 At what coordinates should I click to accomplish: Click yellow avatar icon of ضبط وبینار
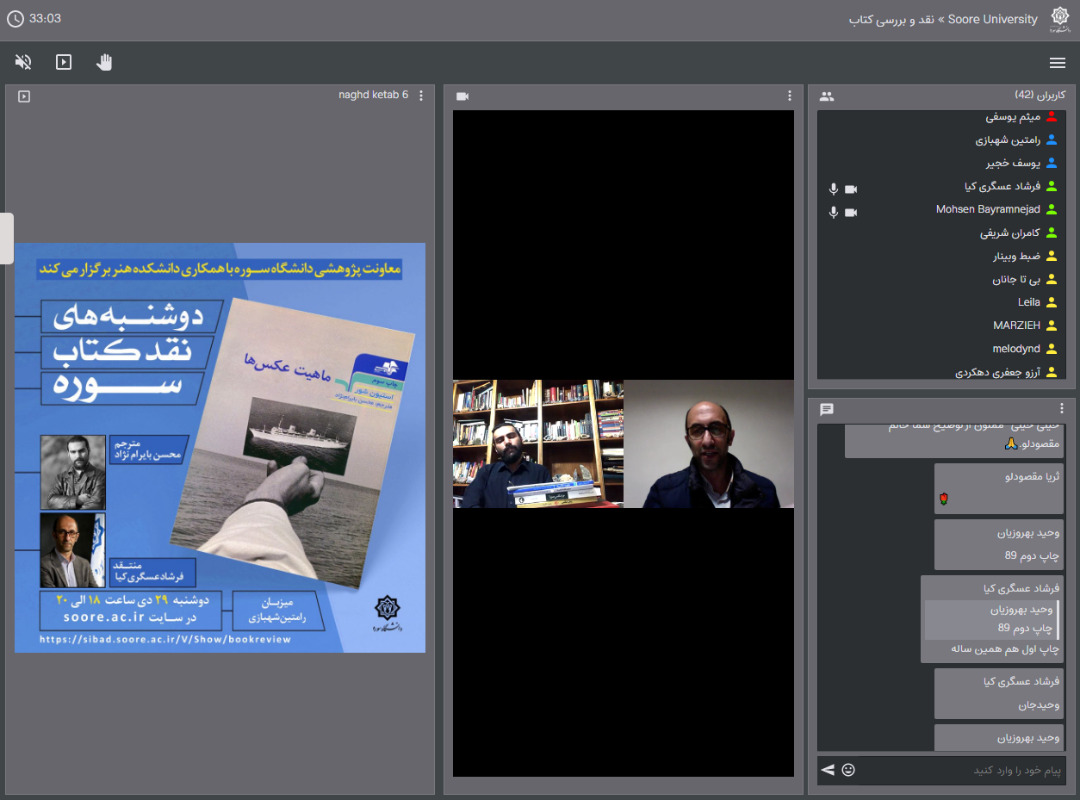[1052, 256]
